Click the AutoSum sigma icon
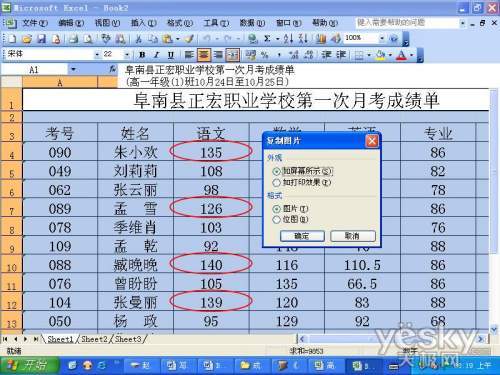The image size is (500, 375). (267, 39)
